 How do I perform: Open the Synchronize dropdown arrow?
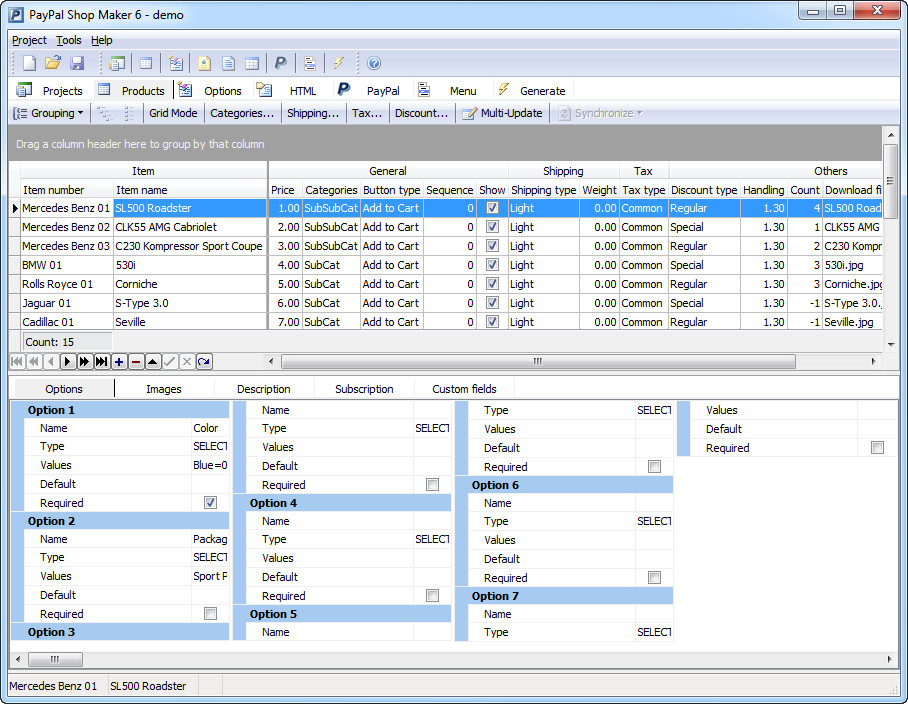coord(639,113)
